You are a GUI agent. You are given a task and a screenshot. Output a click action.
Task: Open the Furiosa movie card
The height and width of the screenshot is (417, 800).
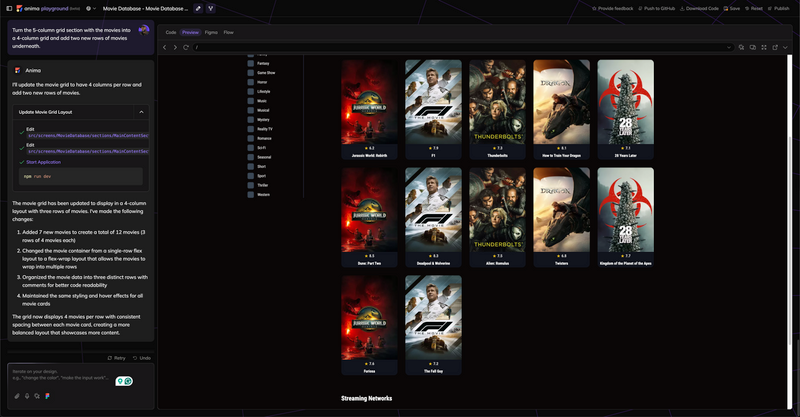[x=369, y=325]
